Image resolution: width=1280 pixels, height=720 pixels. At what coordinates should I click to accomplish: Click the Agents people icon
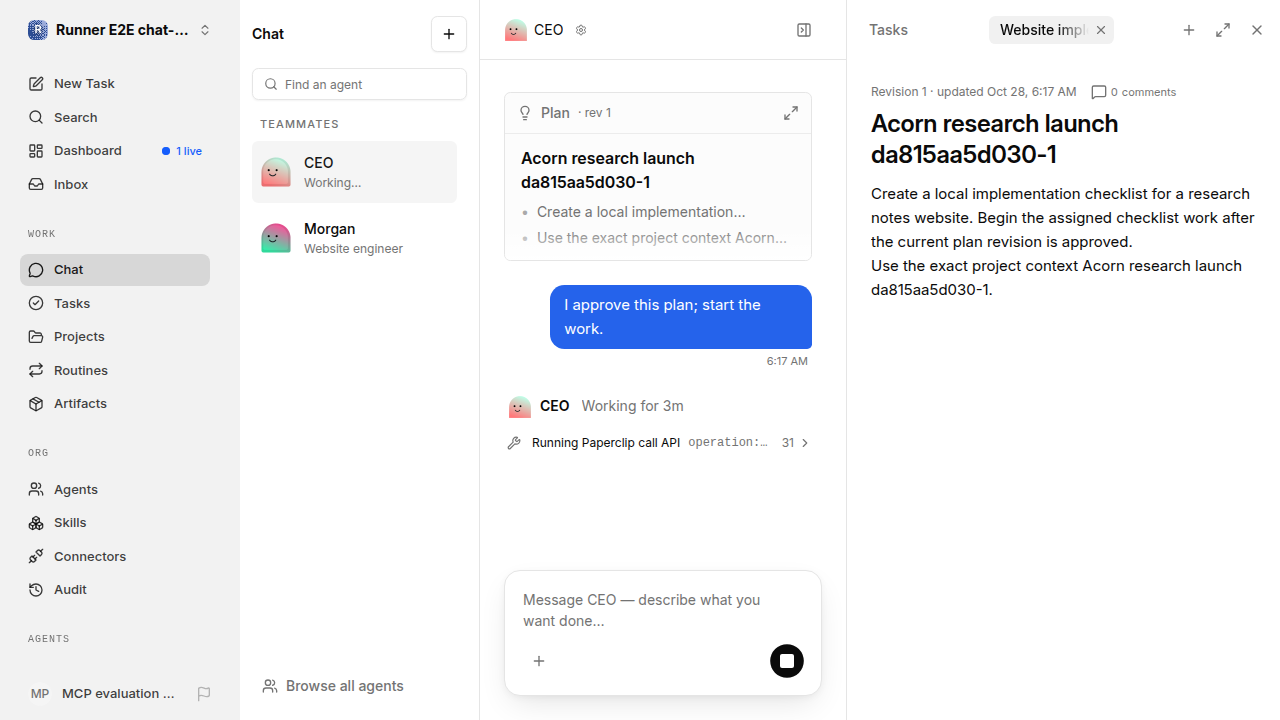click(36, 489)
